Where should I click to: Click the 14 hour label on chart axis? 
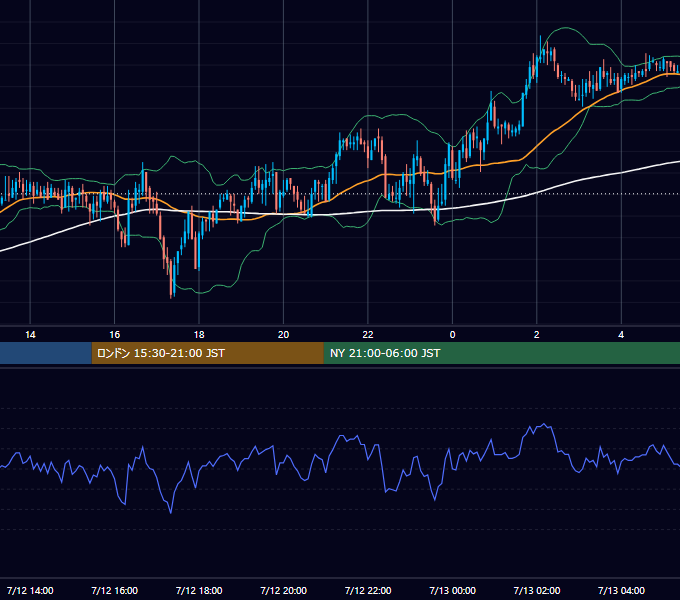(30, 335)
